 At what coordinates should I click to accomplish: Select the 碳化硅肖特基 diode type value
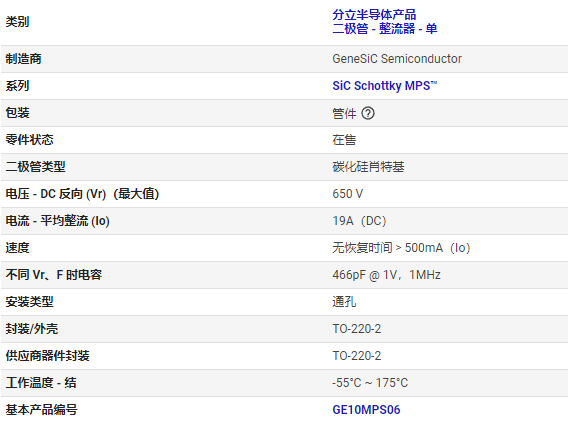pos(368,167)
